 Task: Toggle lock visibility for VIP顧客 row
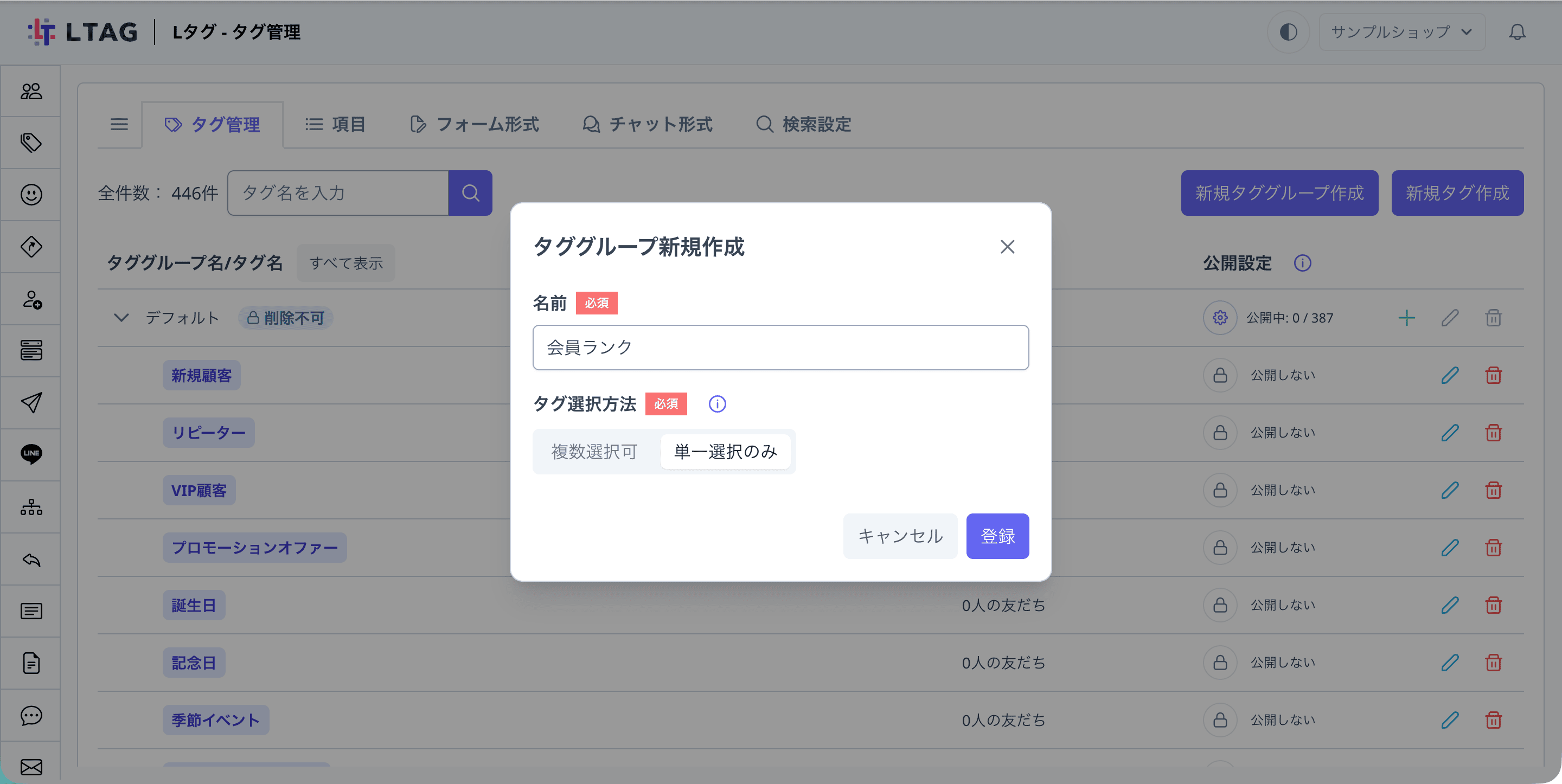click(x=1219, y=490)
